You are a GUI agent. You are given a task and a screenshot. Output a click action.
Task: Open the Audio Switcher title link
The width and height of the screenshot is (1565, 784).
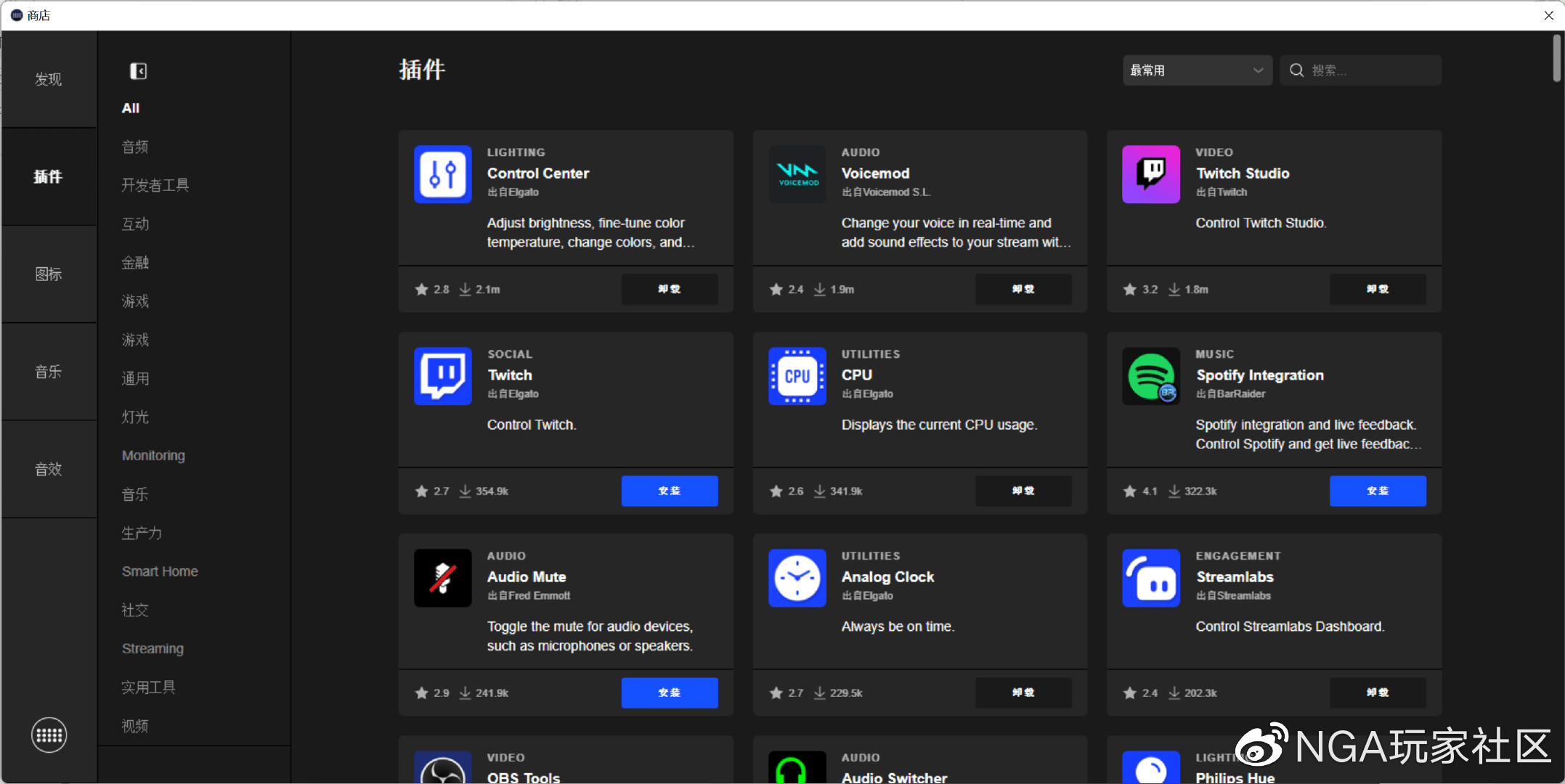pos(894,777)
